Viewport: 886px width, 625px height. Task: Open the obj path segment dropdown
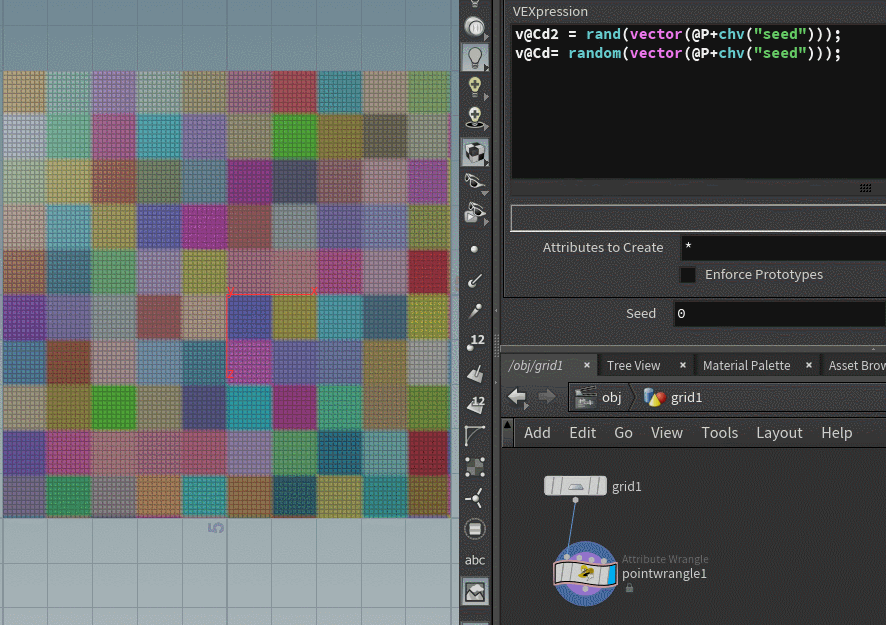coord(610,397)
